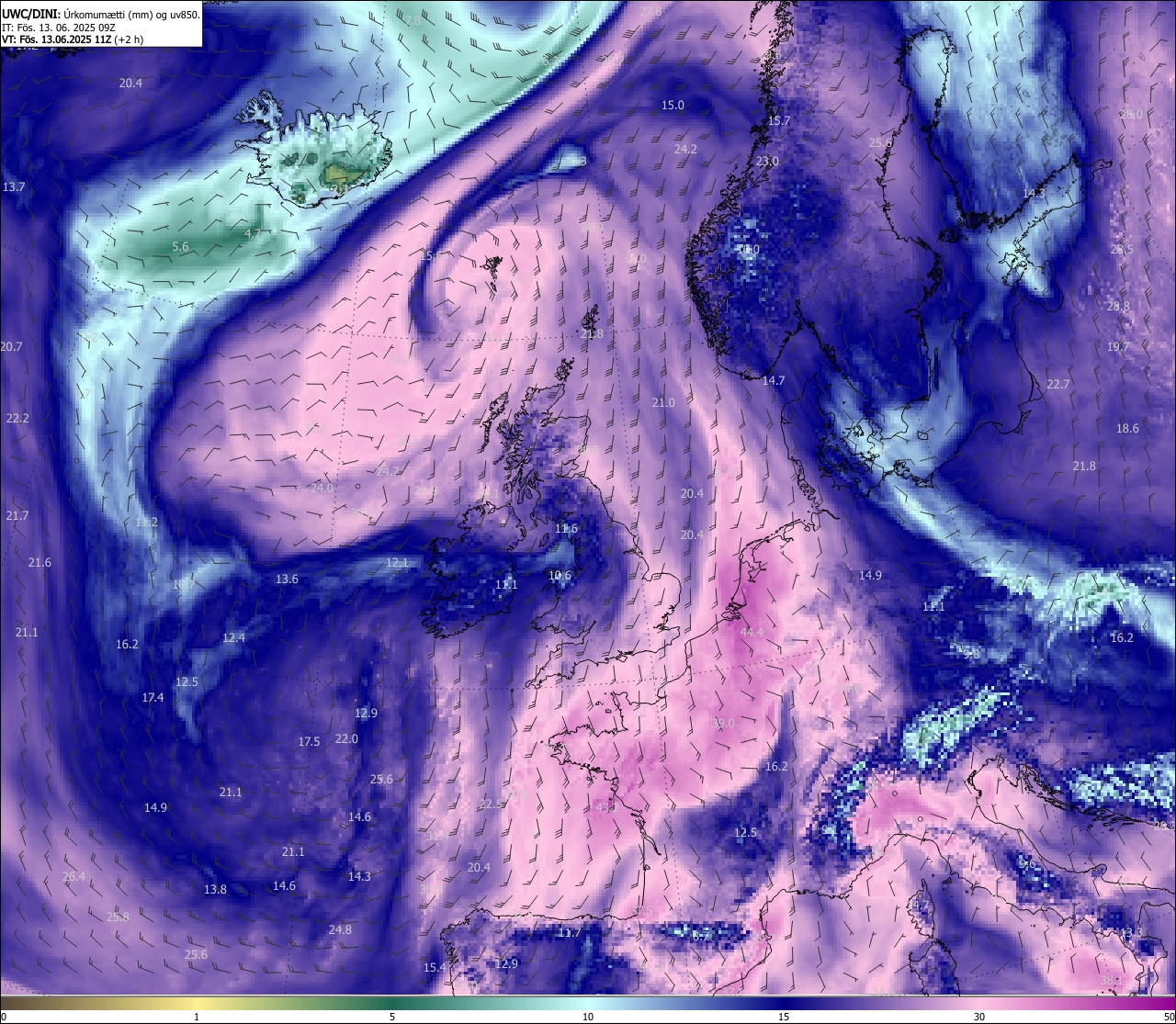1176x1024 pixels.
Task: Click the 23.0 value over Norway
Action: 767,161
